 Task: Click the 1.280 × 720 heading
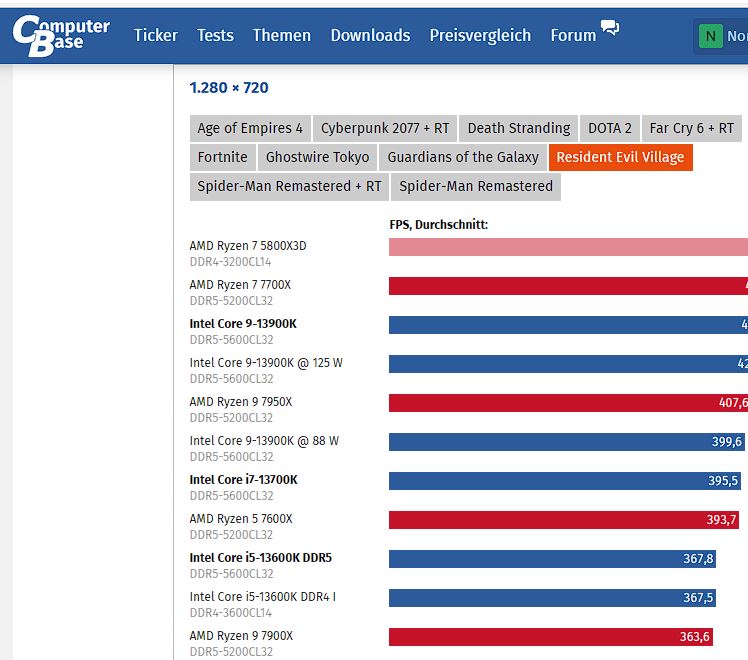[229, 88]
